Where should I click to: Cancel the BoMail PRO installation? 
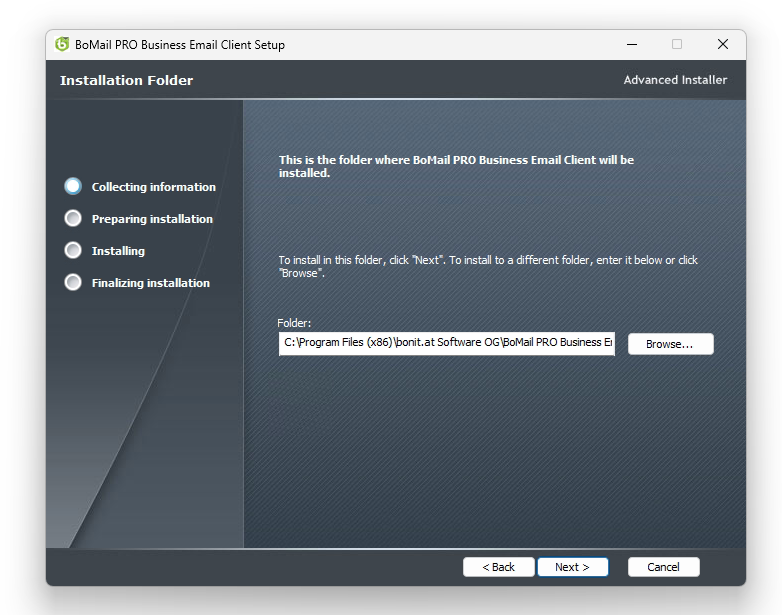tap(663, 567)
